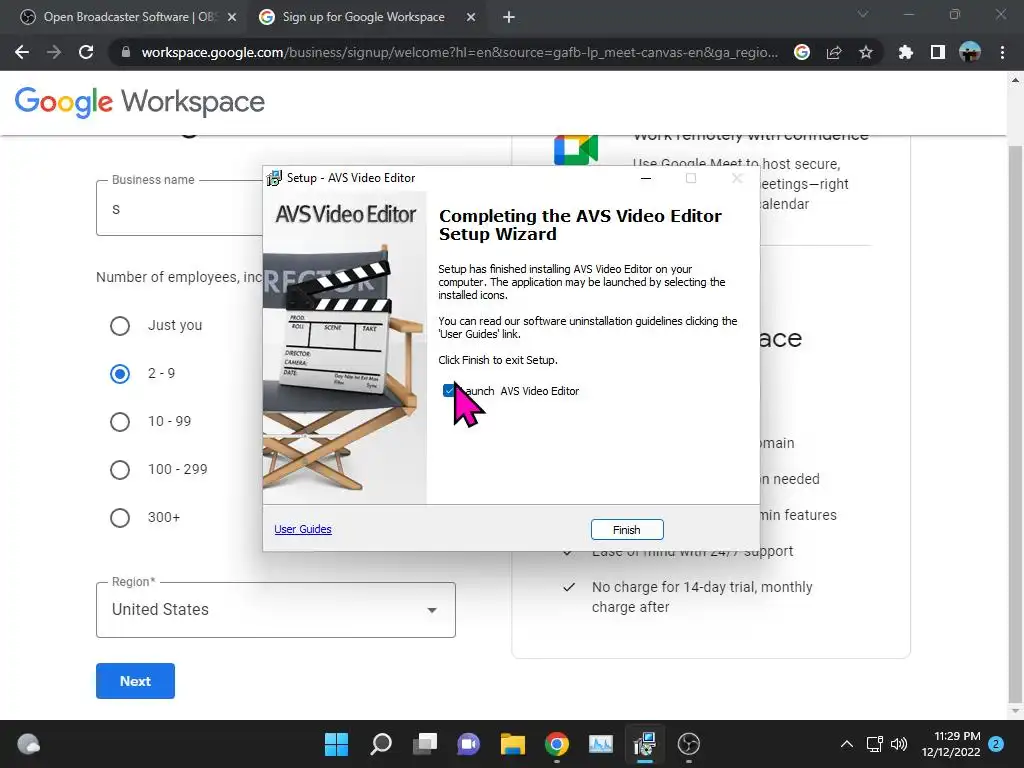Close the Google Workspace signup tab
This screenshot has height=768, width=1024.
pos(471,17)
